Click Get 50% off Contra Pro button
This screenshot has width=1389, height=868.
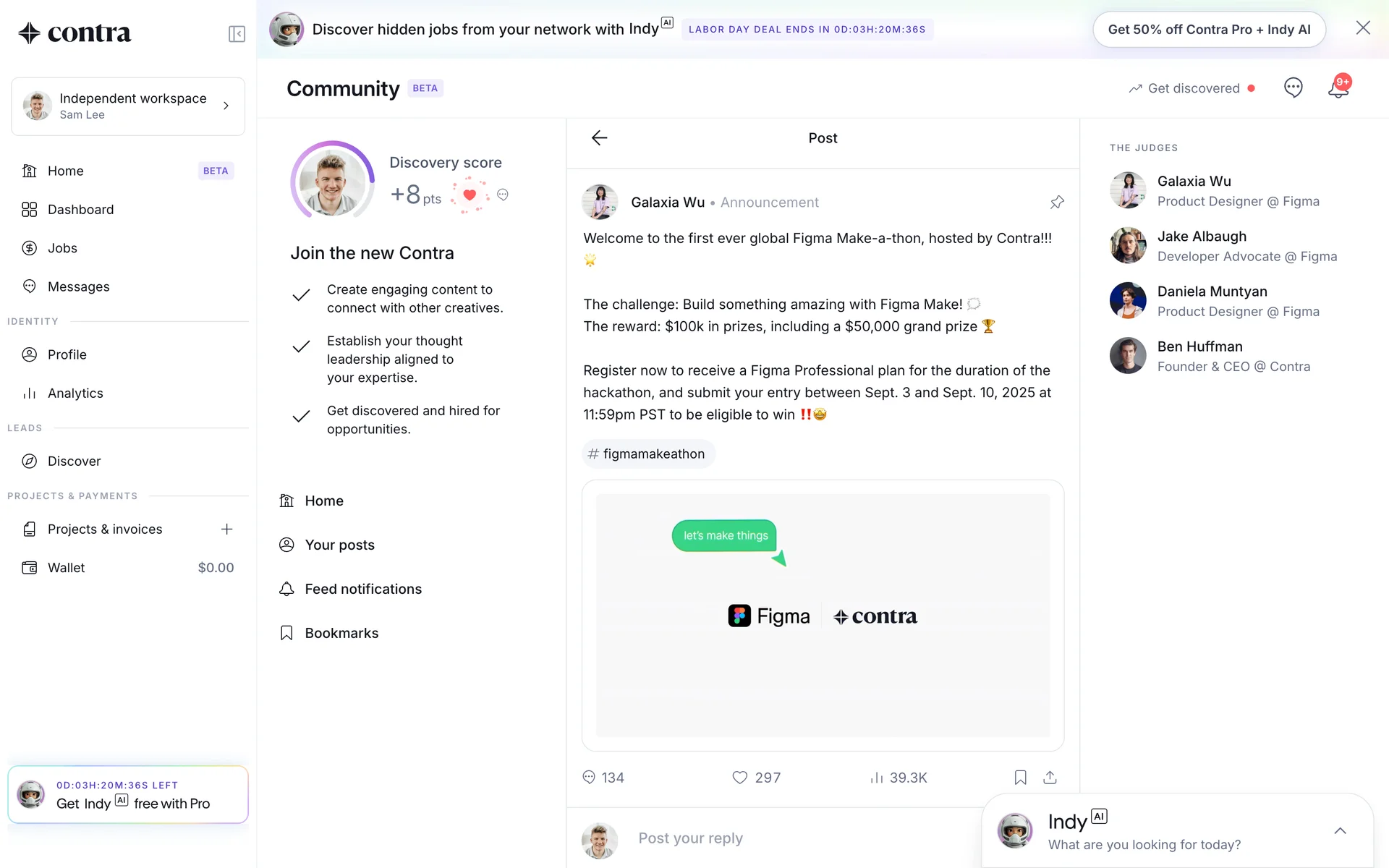pos(1209,30)
